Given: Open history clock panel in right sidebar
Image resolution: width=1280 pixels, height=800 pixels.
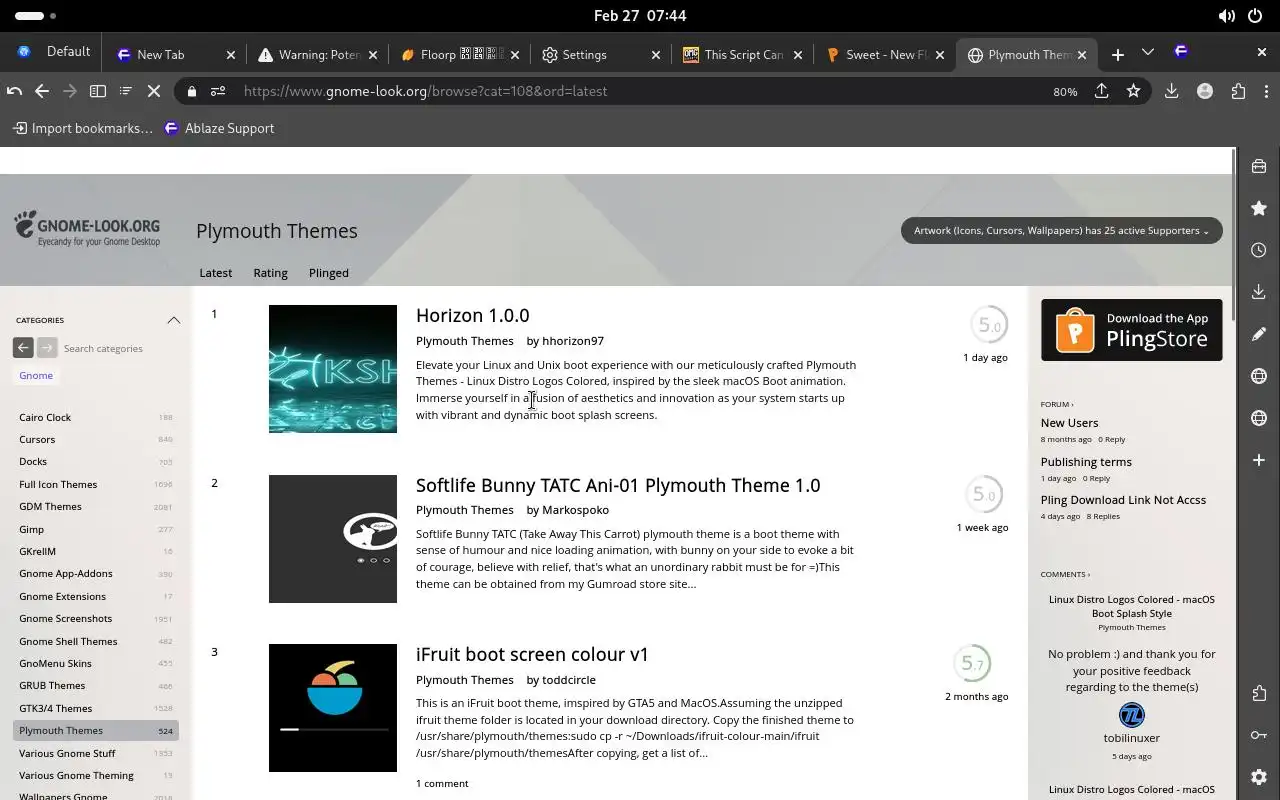Looking at the screenshot, I should point(1259,250).
